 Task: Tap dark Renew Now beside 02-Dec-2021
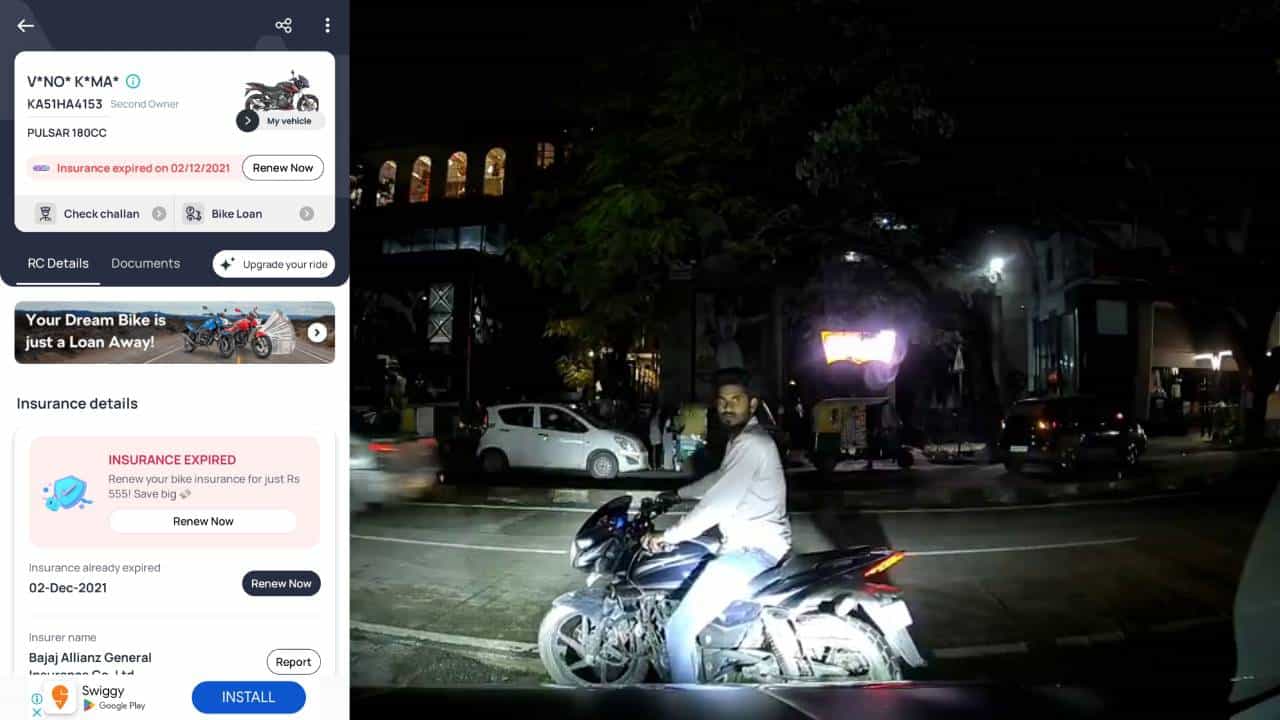tap(281, 584)
